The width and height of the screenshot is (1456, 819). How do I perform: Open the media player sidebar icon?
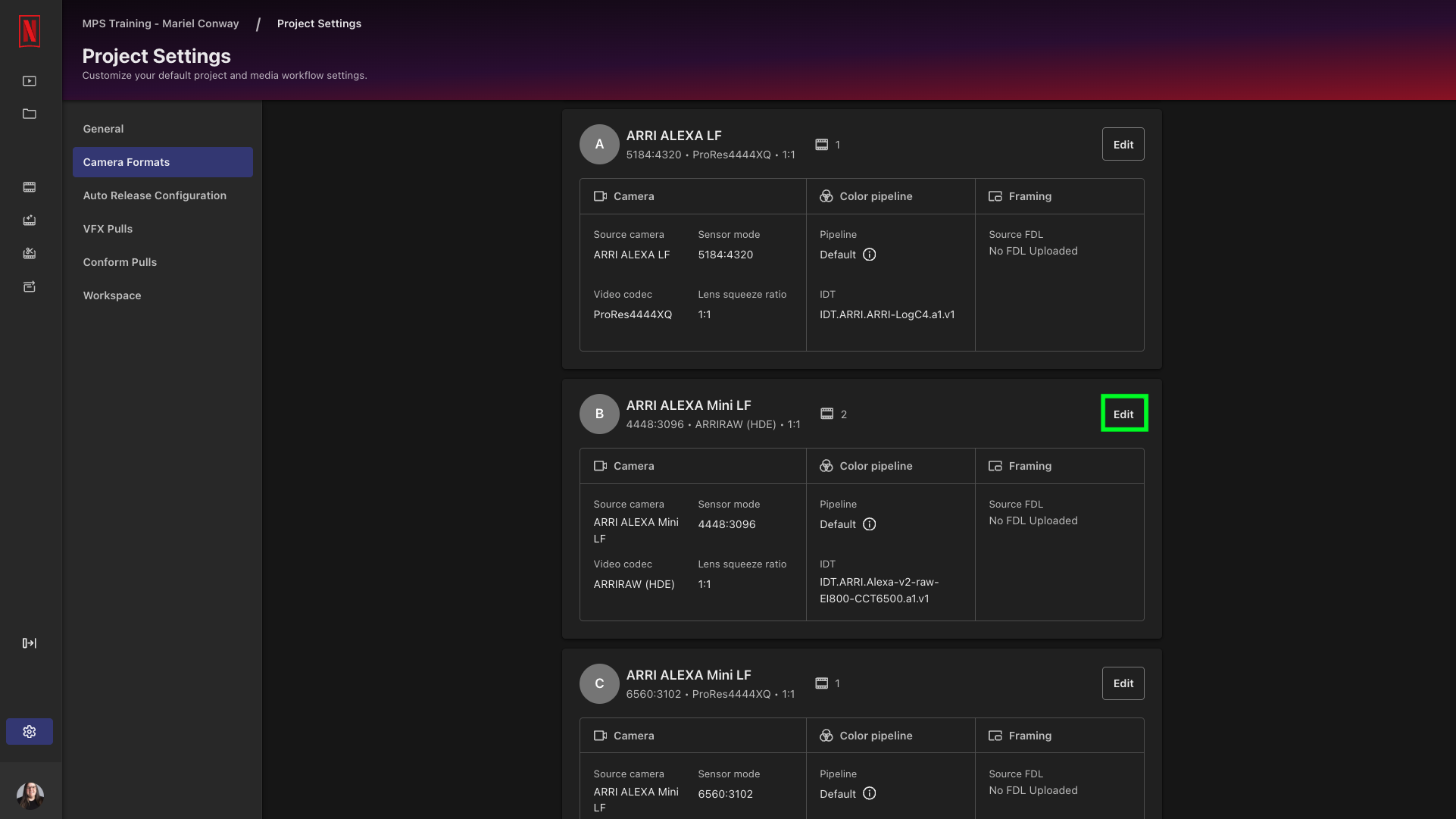pyautogui.click(x=30, y=81)
